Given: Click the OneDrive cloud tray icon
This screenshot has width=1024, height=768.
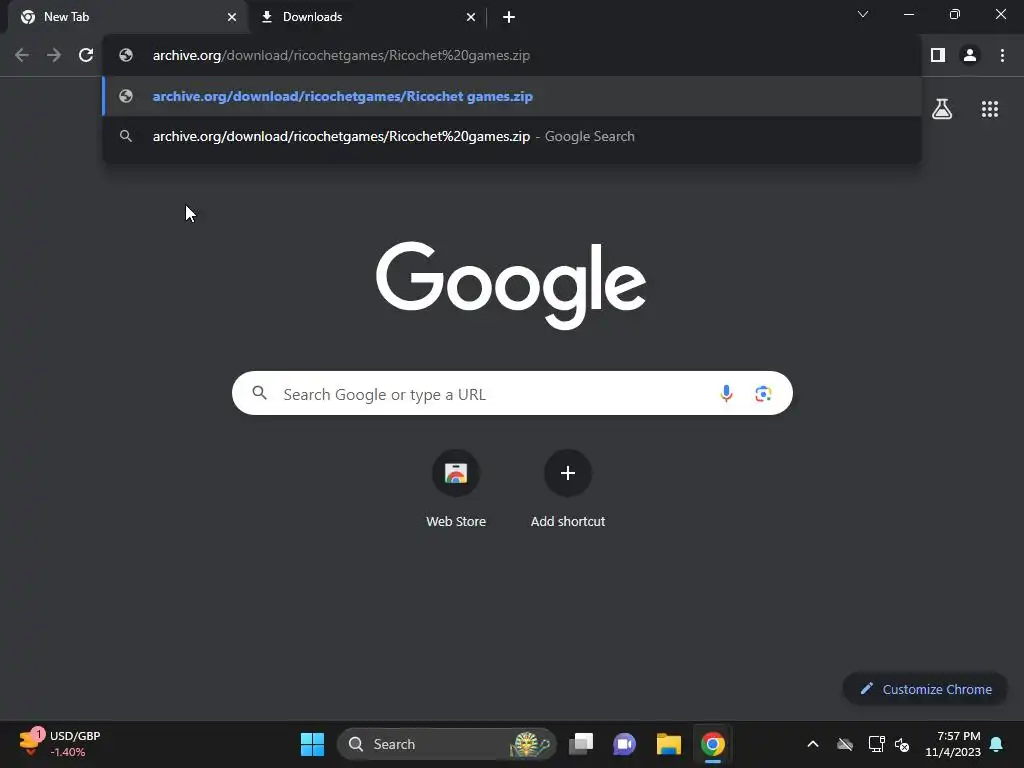Looking at the screenshot, I should coord(845,744).
